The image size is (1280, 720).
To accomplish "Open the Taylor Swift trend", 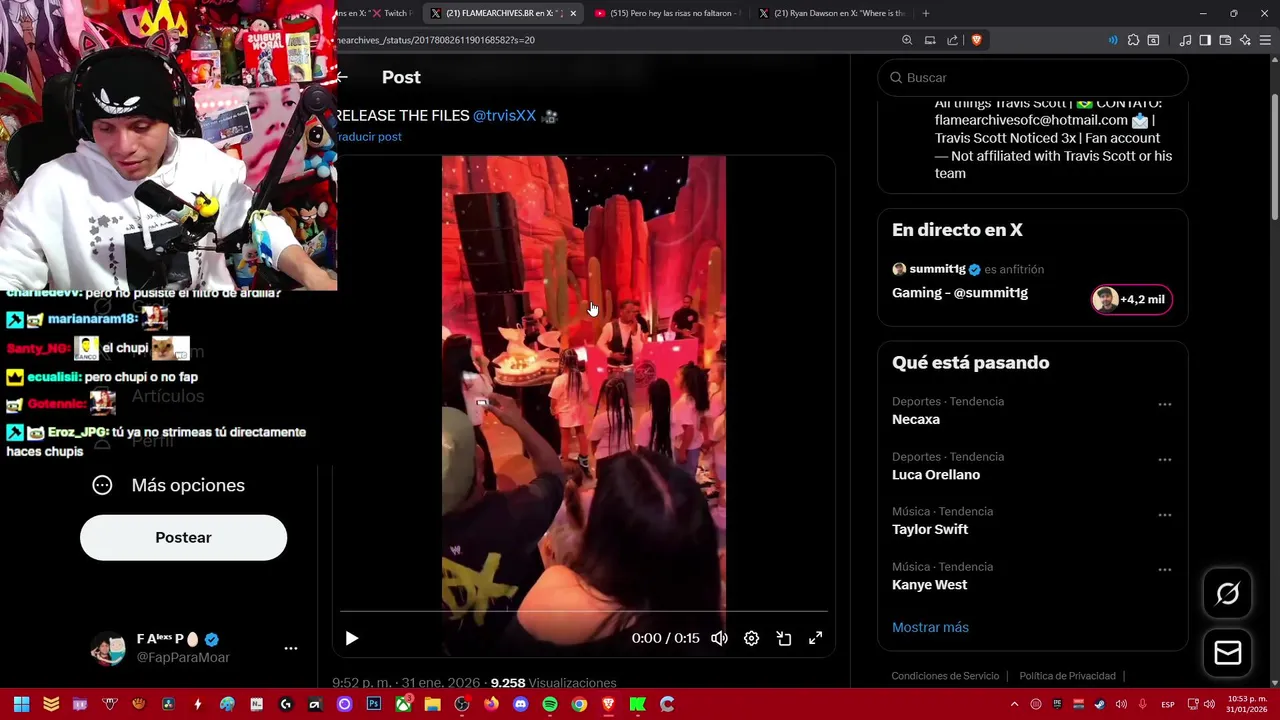I will click(x=930, y=529).
